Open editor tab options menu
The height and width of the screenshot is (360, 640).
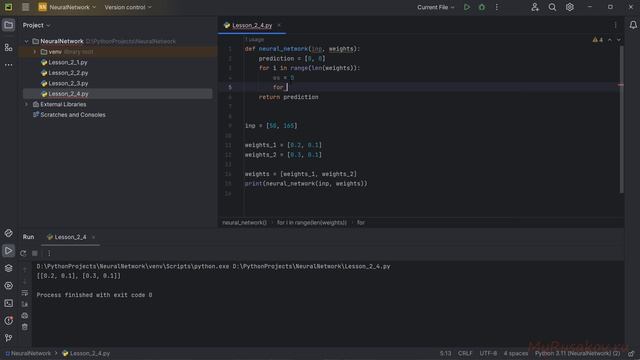click(615, 25)
